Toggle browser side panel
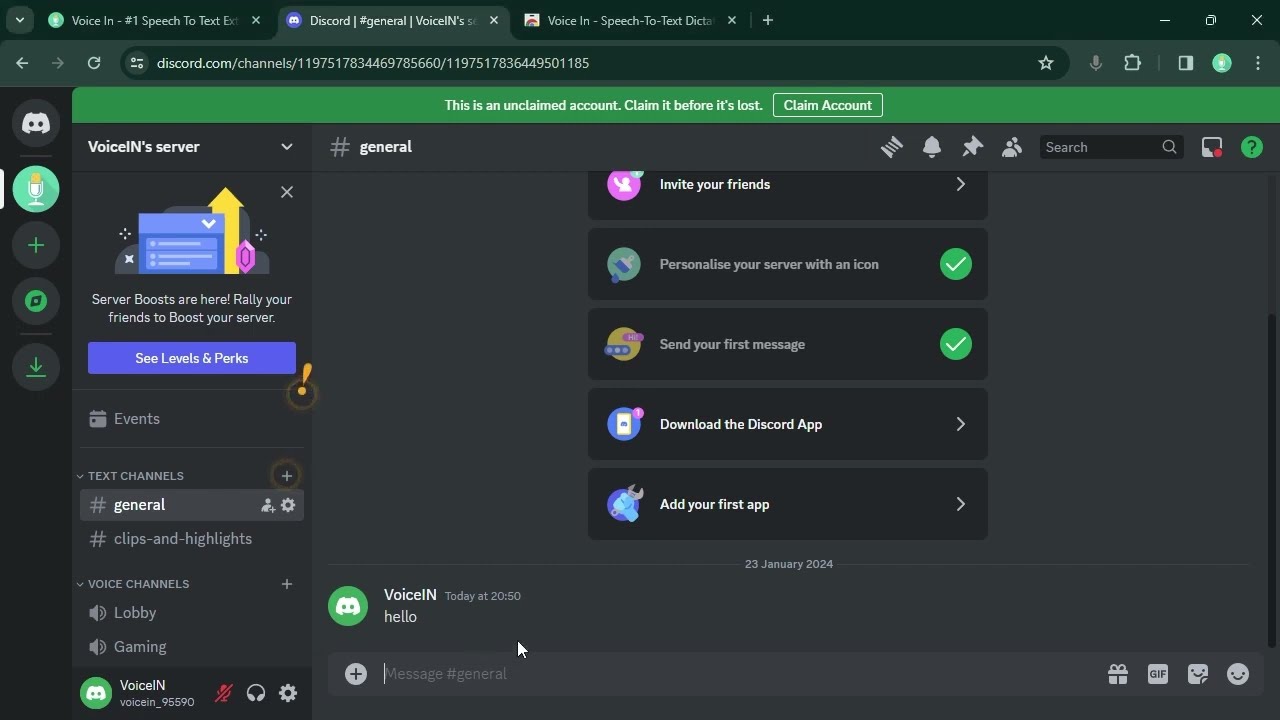The height and width of the screenshot is (720, 1280). [x=1186, y=63]
